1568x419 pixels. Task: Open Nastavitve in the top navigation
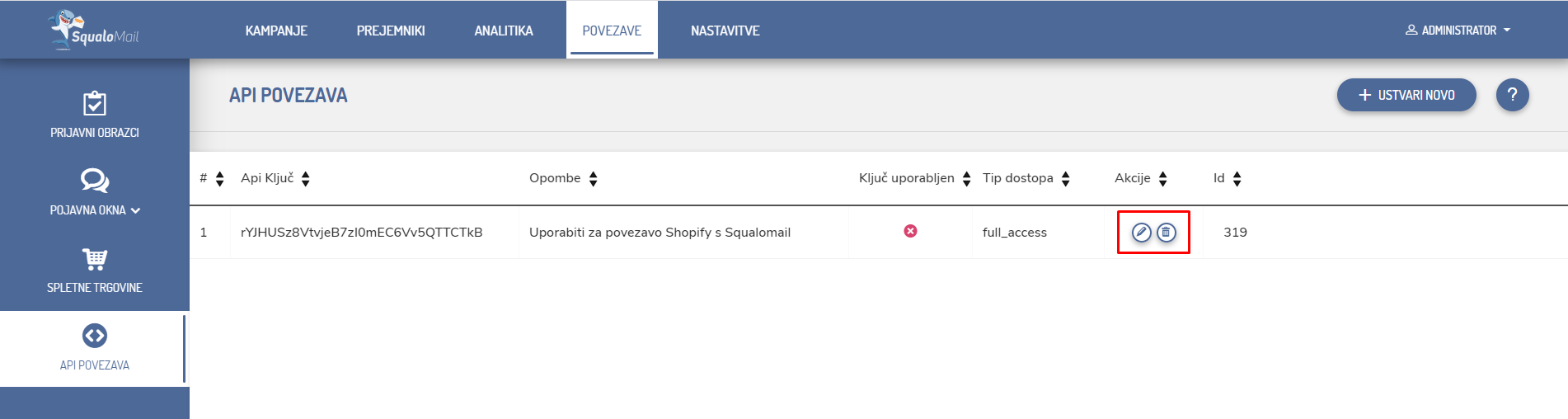tap(725, 31)
